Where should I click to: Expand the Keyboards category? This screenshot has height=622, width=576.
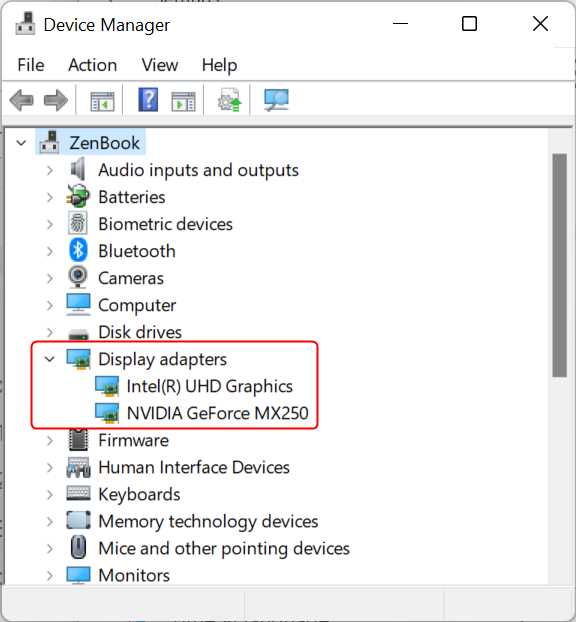(50, 495)
